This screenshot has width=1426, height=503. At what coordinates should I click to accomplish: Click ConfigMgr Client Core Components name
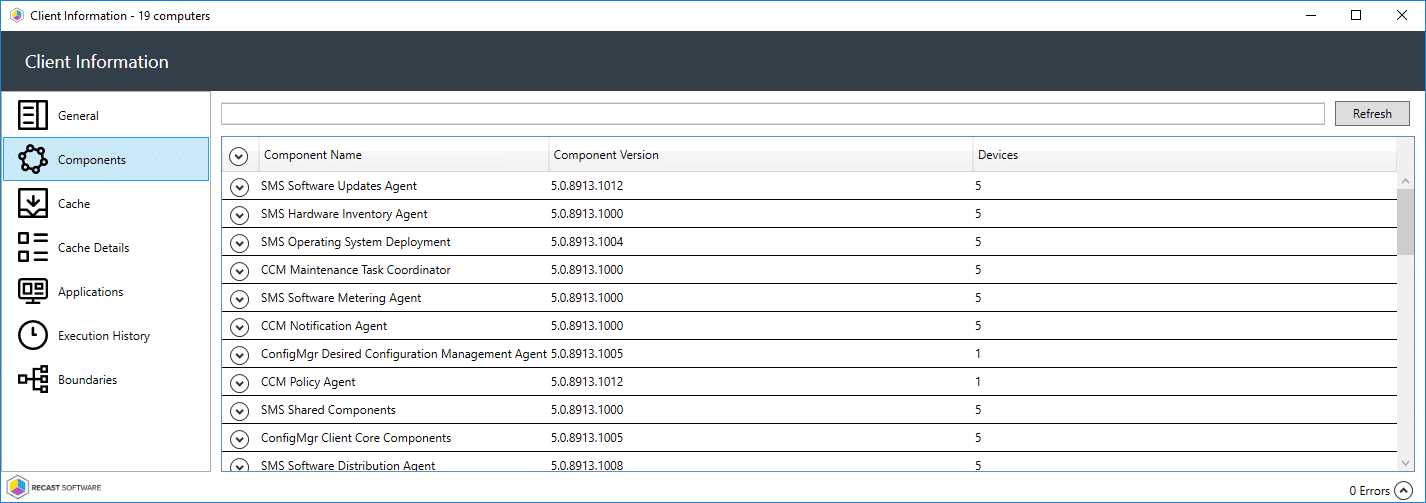click(356, 438)
